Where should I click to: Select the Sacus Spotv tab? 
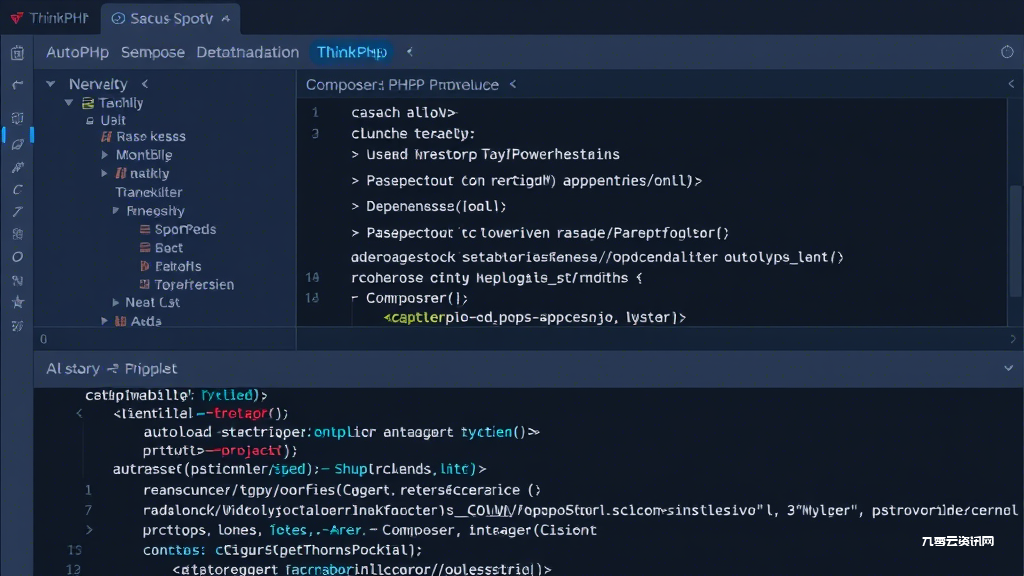170,18
